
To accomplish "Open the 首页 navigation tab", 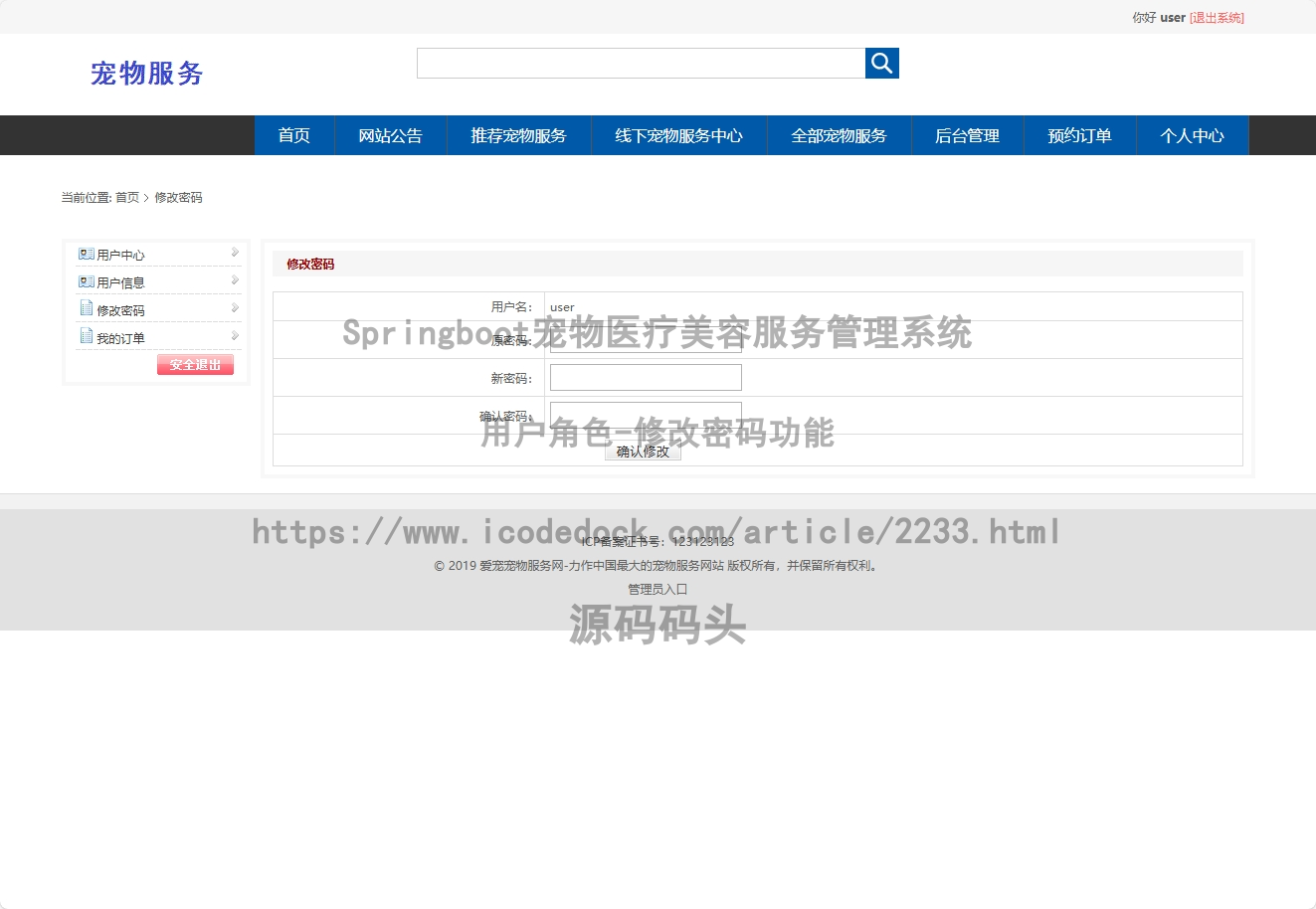I will click(294, 135).
